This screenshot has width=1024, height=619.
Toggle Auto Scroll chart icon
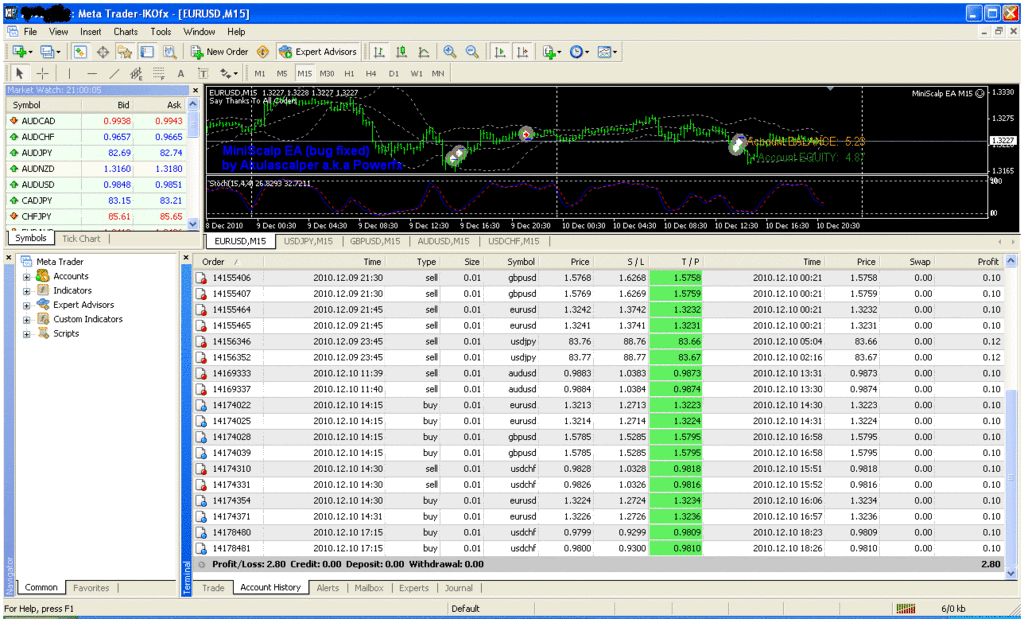click(500, 52)
